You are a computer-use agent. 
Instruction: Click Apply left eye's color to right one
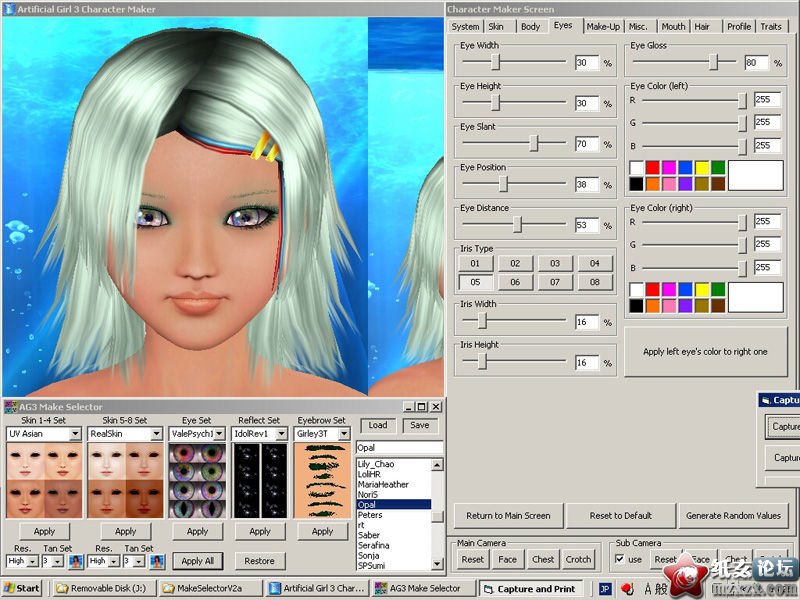pyautogui.click(x=705, y=352)
